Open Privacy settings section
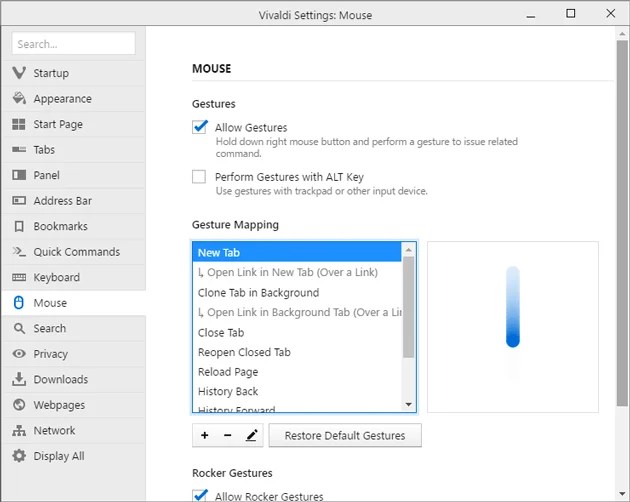630x502 pixels. click(x=74, y=354)
